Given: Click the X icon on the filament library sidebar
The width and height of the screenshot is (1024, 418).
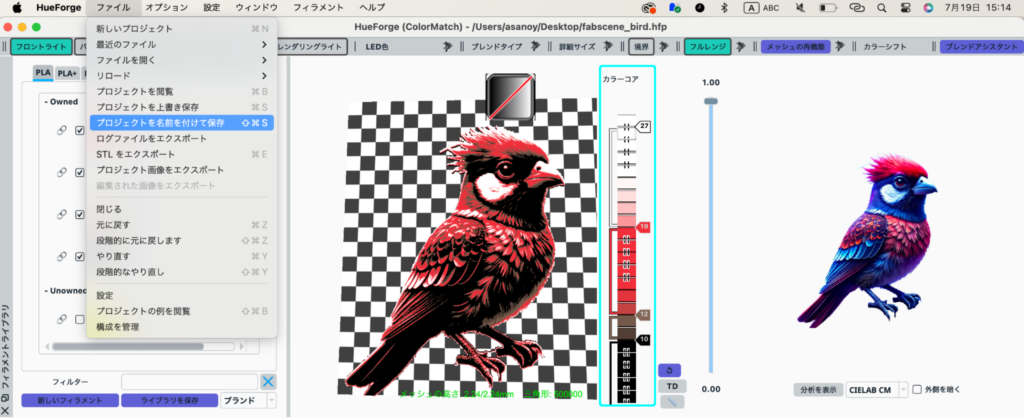Looking at the screenshot, I should pos(5,410).
